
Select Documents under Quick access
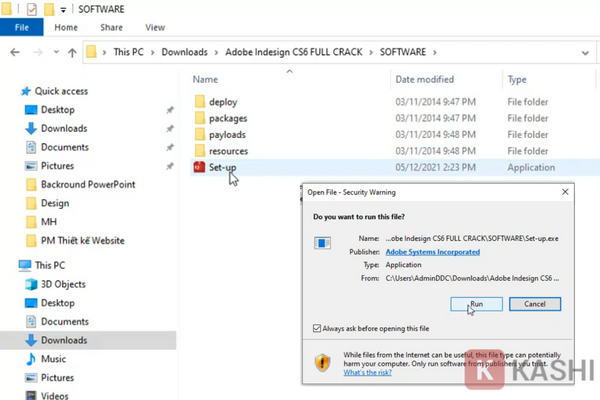click(x=65, y=147)
